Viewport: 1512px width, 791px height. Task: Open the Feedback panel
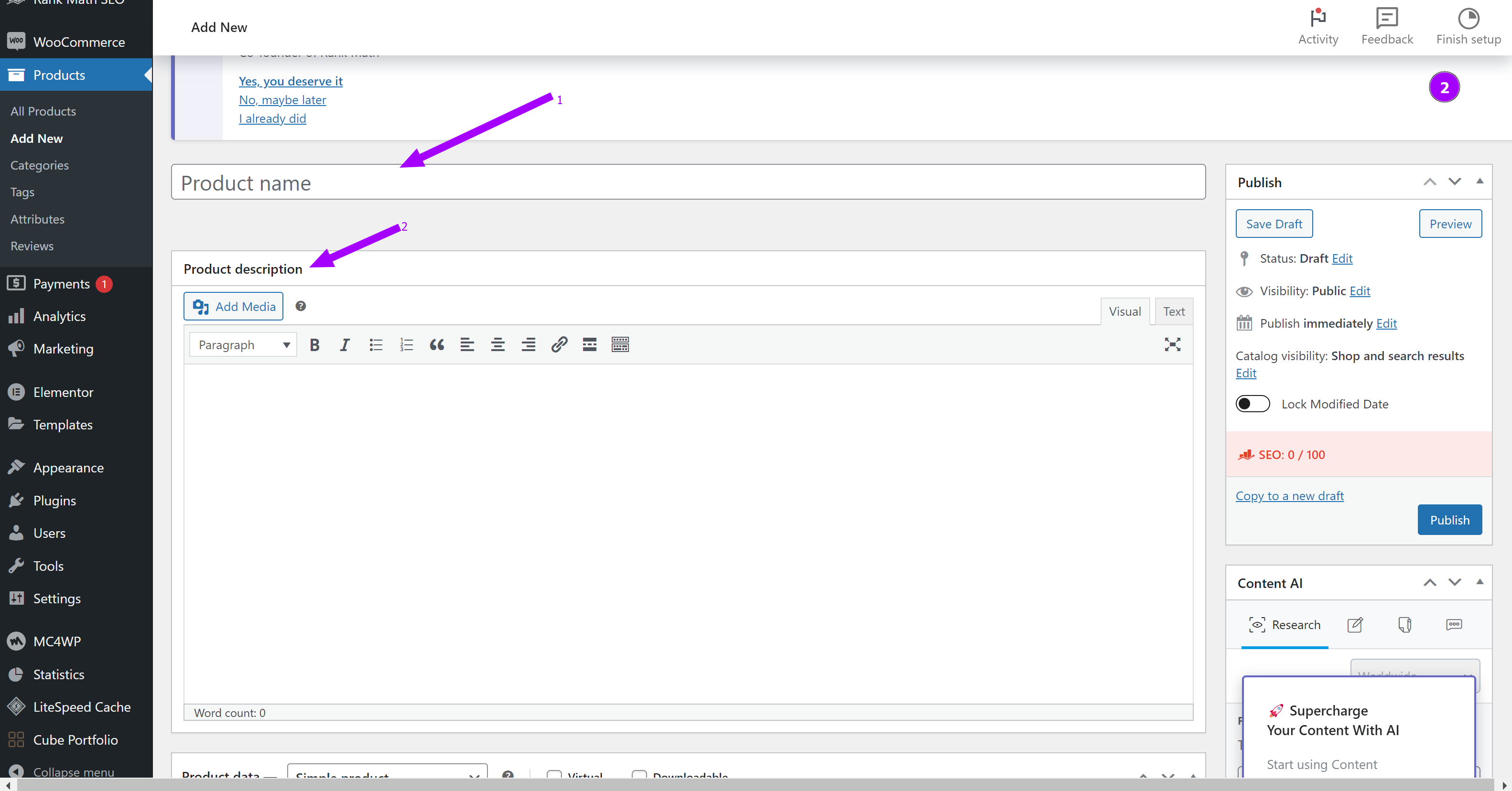coord(1387,27)
